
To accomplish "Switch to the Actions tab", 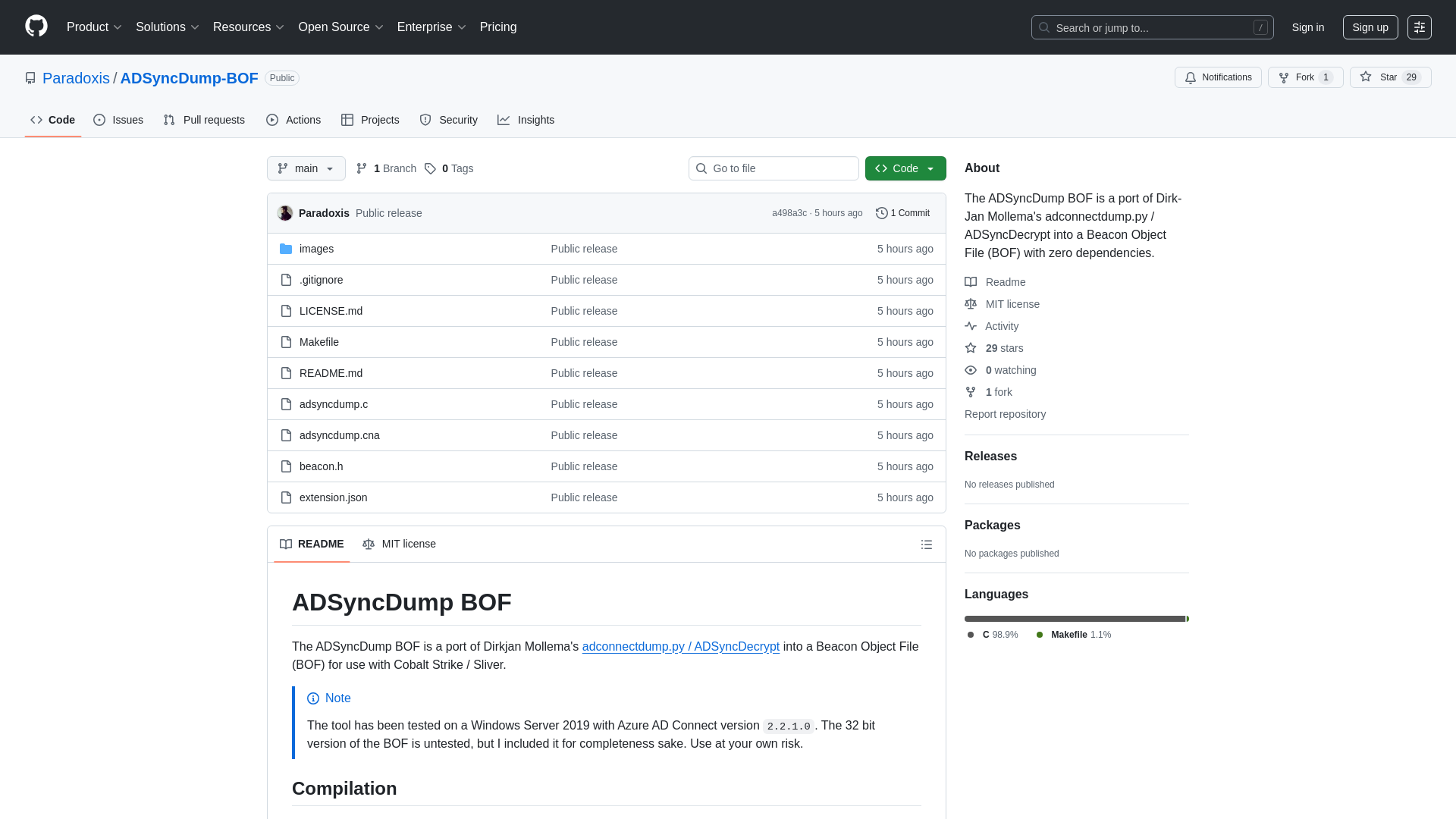I will click(x=293, y=120).
